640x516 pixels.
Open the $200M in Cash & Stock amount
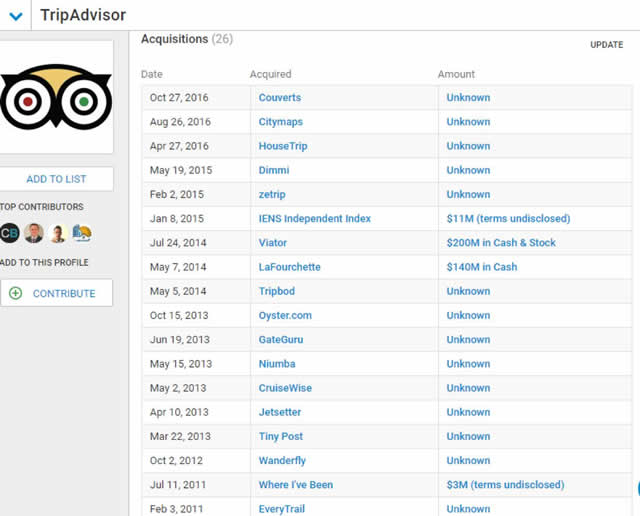coord(501,243)
